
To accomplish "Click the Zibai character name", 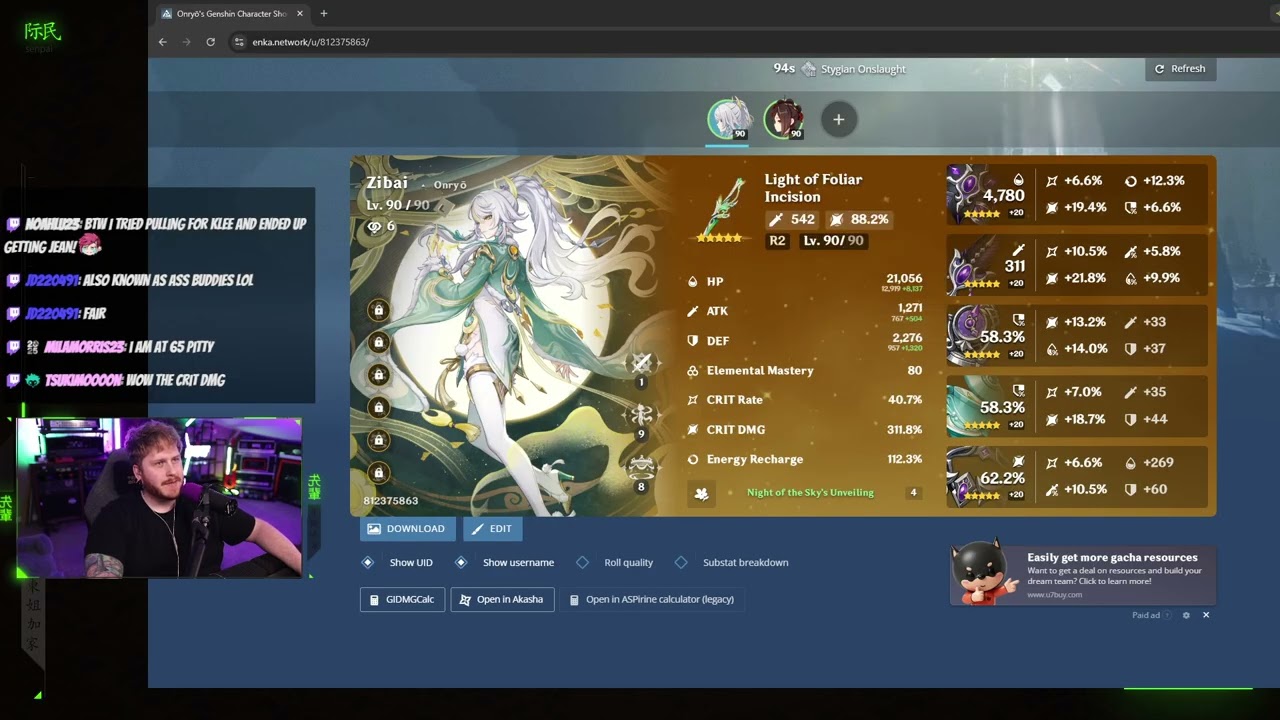I will (387, 183).
